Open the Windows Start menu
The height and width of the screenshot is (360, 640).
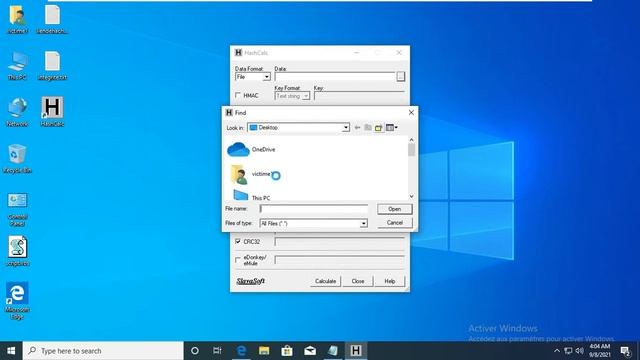click(x=11, y=351)
